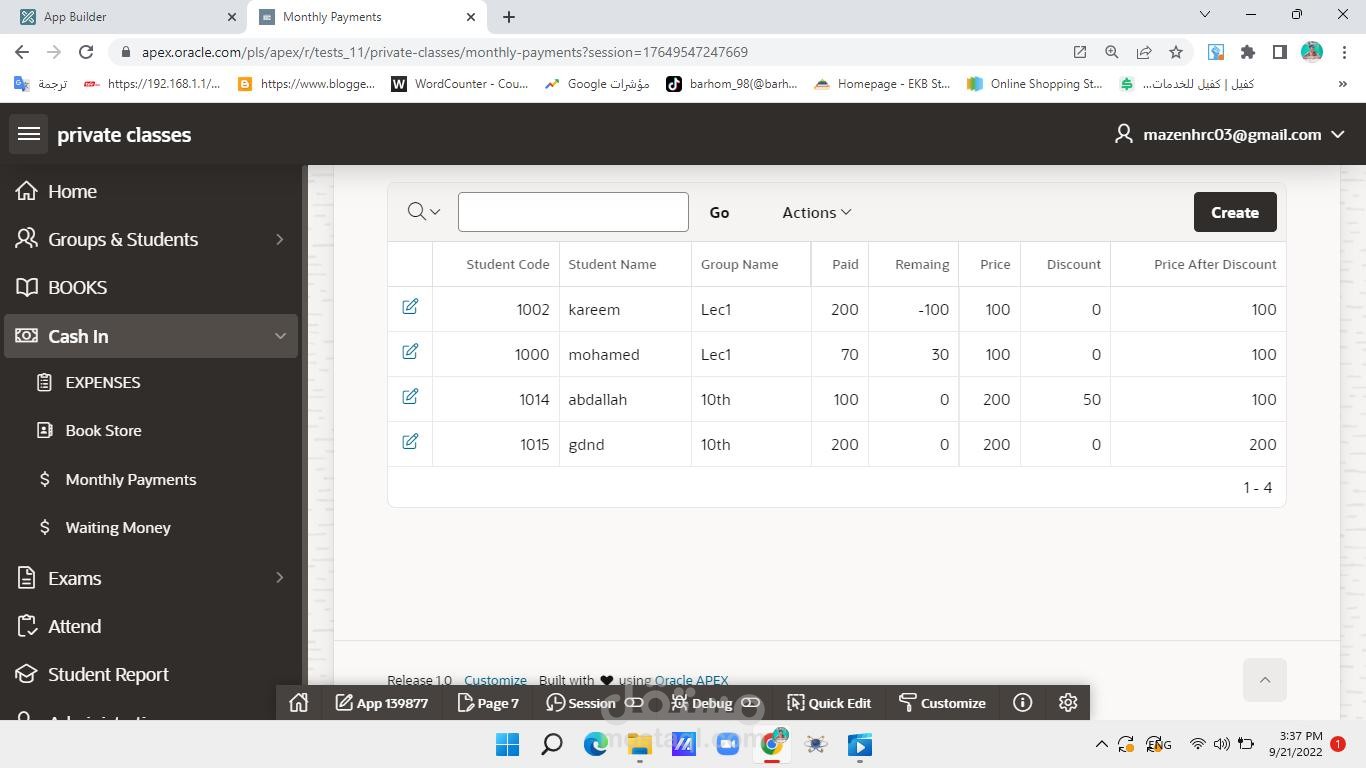Viewport: 1366px width, 768px height.
Task: Open a new browser tab
Action: click(509, 16)
